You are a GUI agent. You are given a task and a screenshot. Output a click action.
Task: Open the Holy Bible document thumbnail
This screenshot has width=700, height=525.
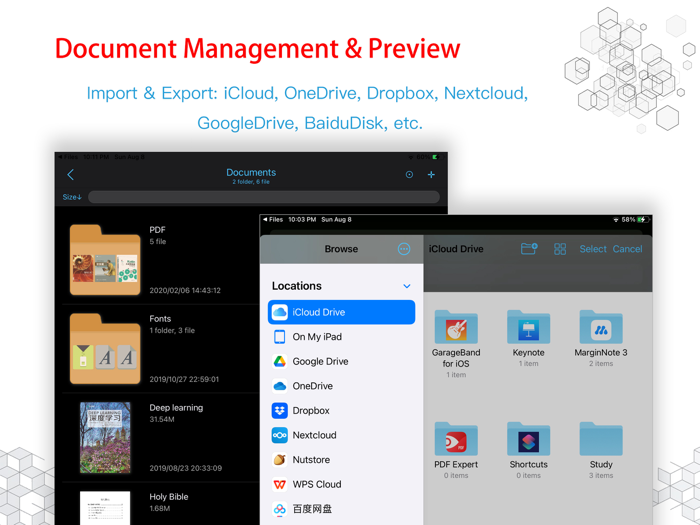[x=105, y=508]
